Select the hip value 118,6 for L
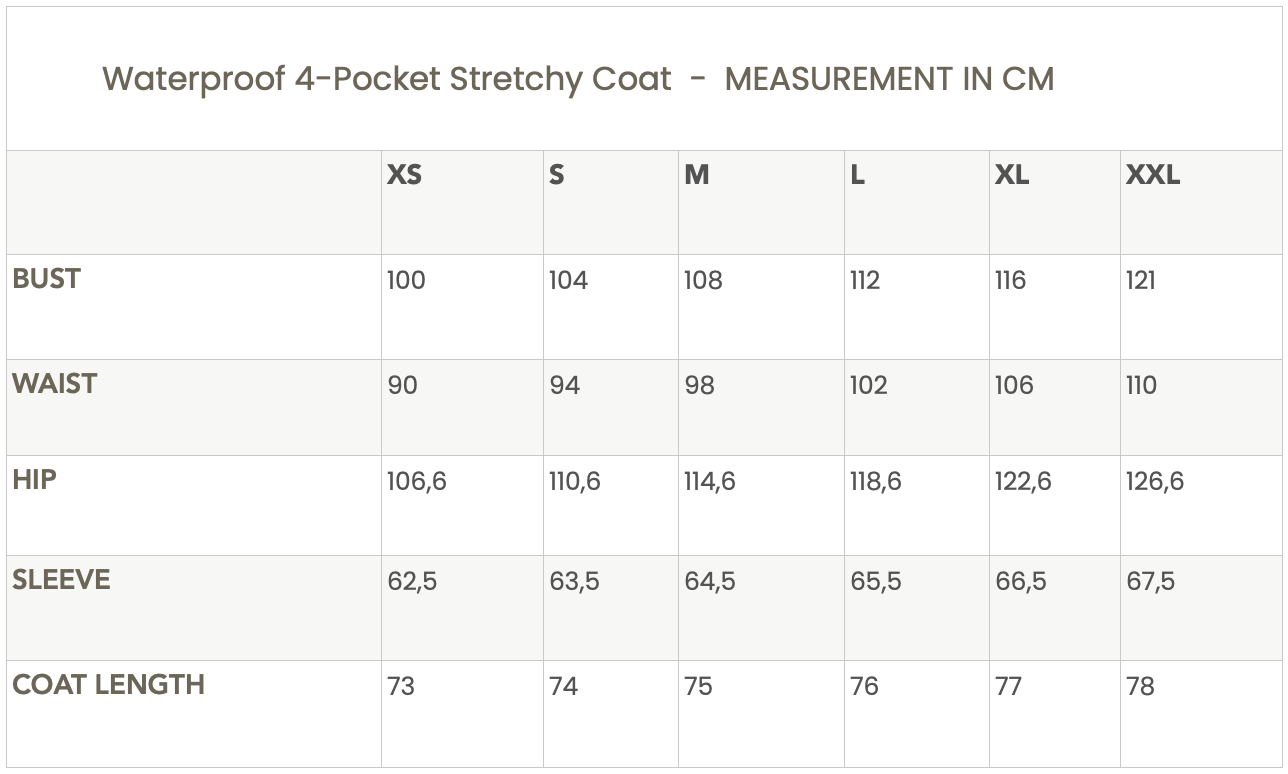The height and width of the screenshot is (774, 1288). (x=875, y=482)
